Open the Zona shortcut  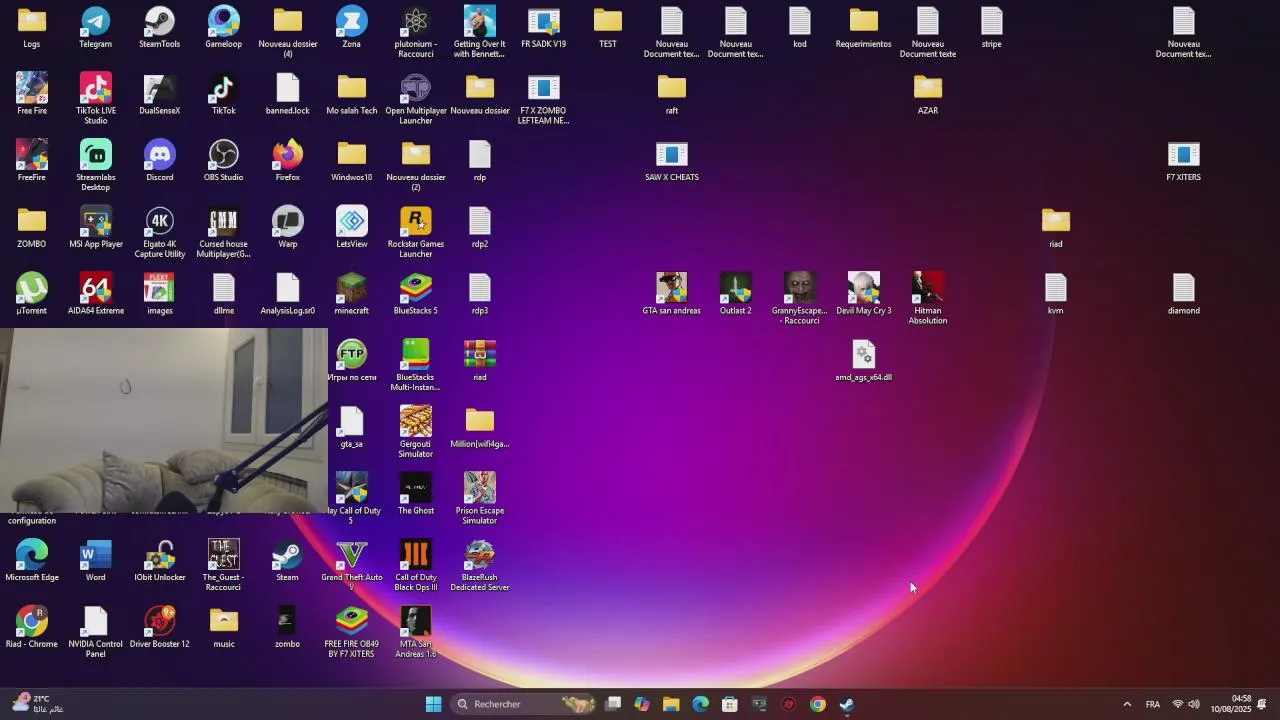click(352, 27)
